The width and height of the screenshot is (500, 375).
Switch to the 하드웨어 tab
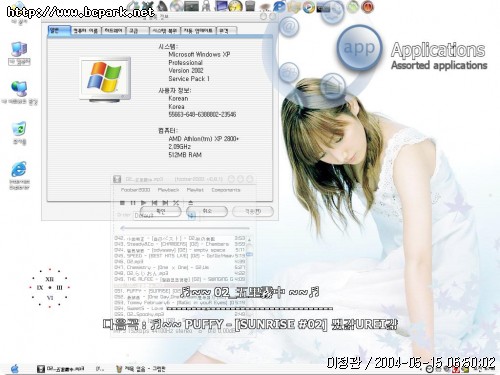[x=114, y=31]
